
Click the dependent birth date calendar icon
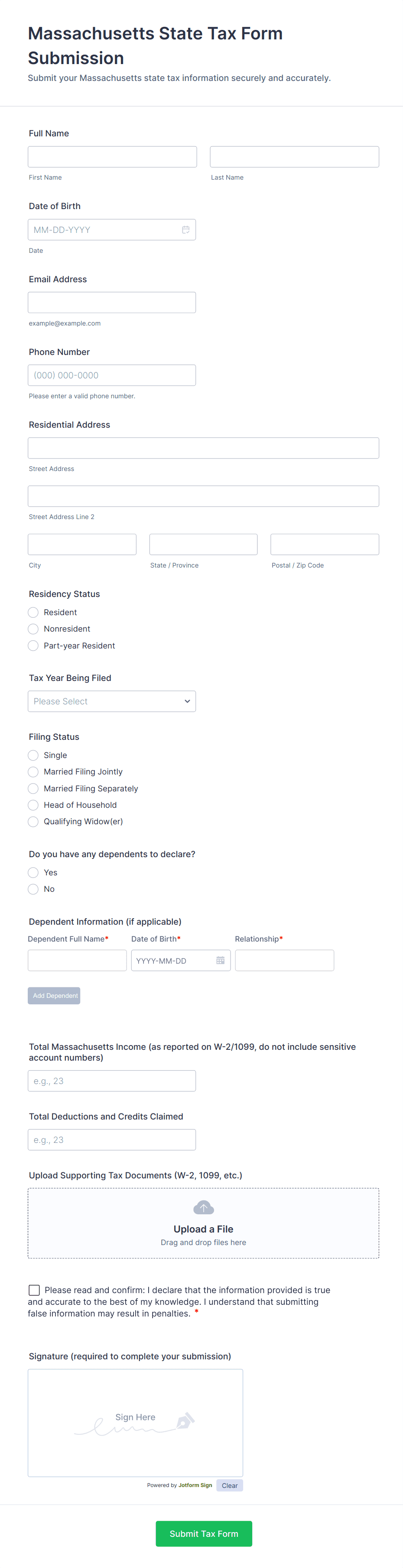pyautogui.click(x=220, y=961)
